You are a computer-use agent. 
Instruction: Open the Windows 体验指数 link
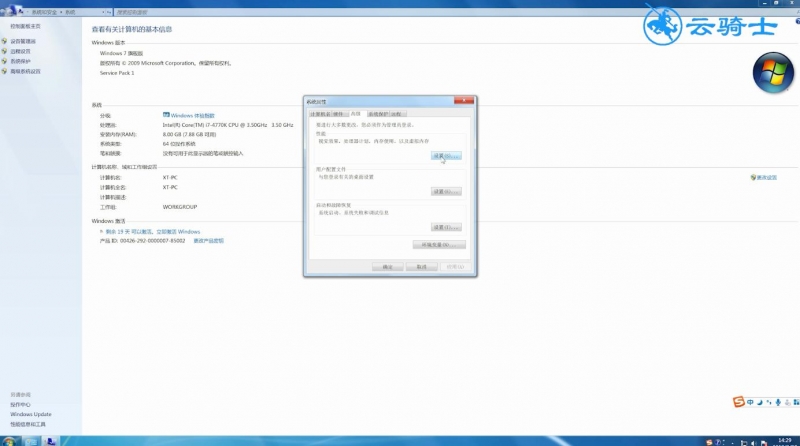pyautogui.click(x=192, y=116)
